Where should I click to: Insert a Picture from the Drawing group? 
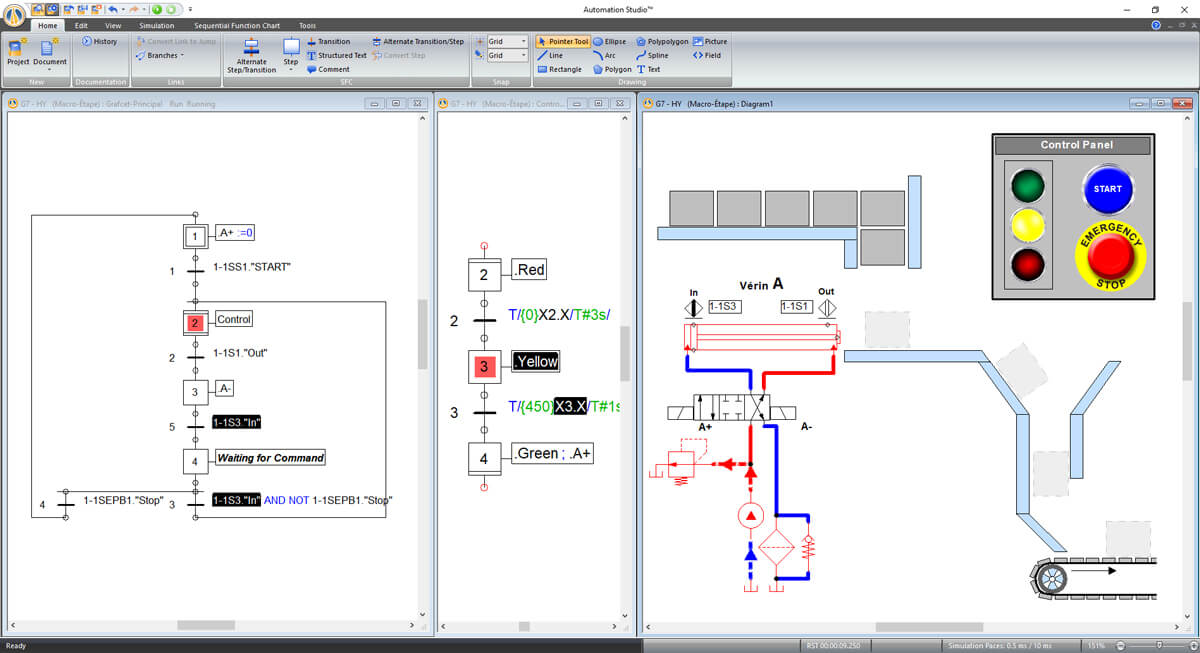tap(710, 42)
